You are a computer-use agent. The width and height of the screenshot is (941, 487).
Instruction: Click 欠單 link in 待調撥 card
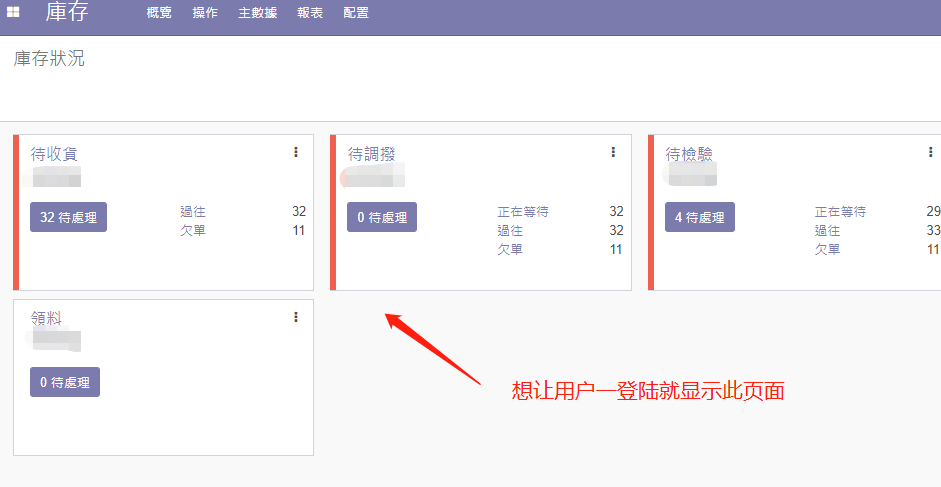pos(510,249)
